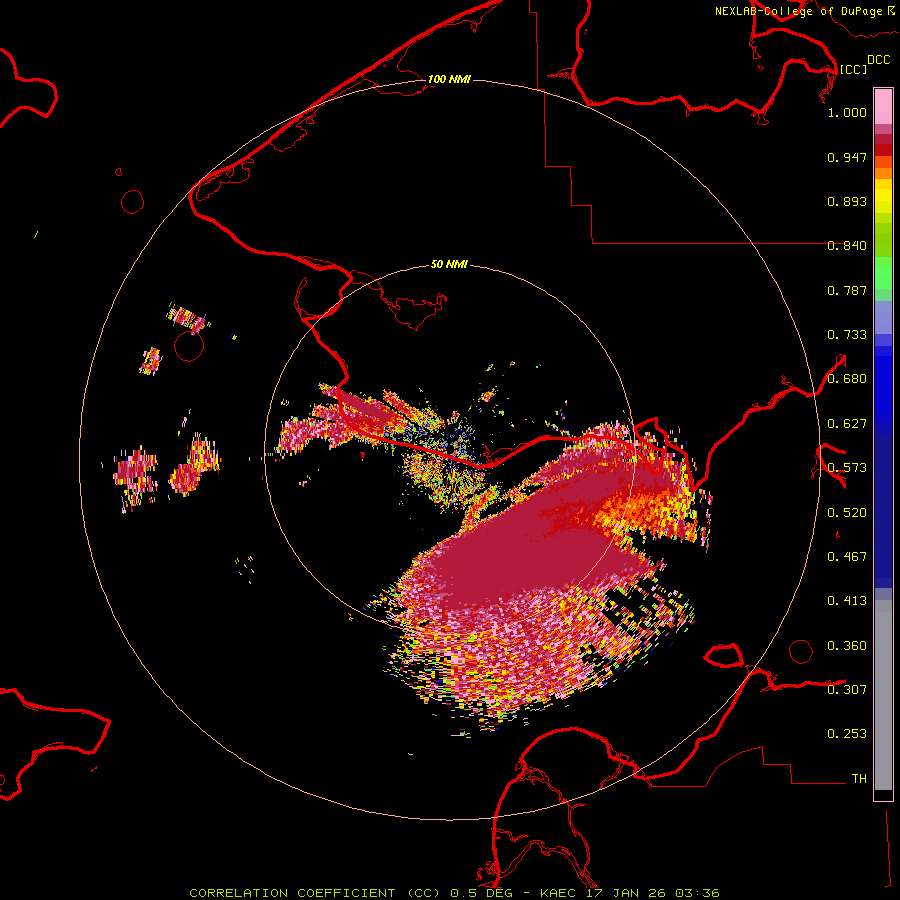Screen dimensions: 900x900
Task: Click the 0.467 legend value
Action: click(x=847, y=557)
